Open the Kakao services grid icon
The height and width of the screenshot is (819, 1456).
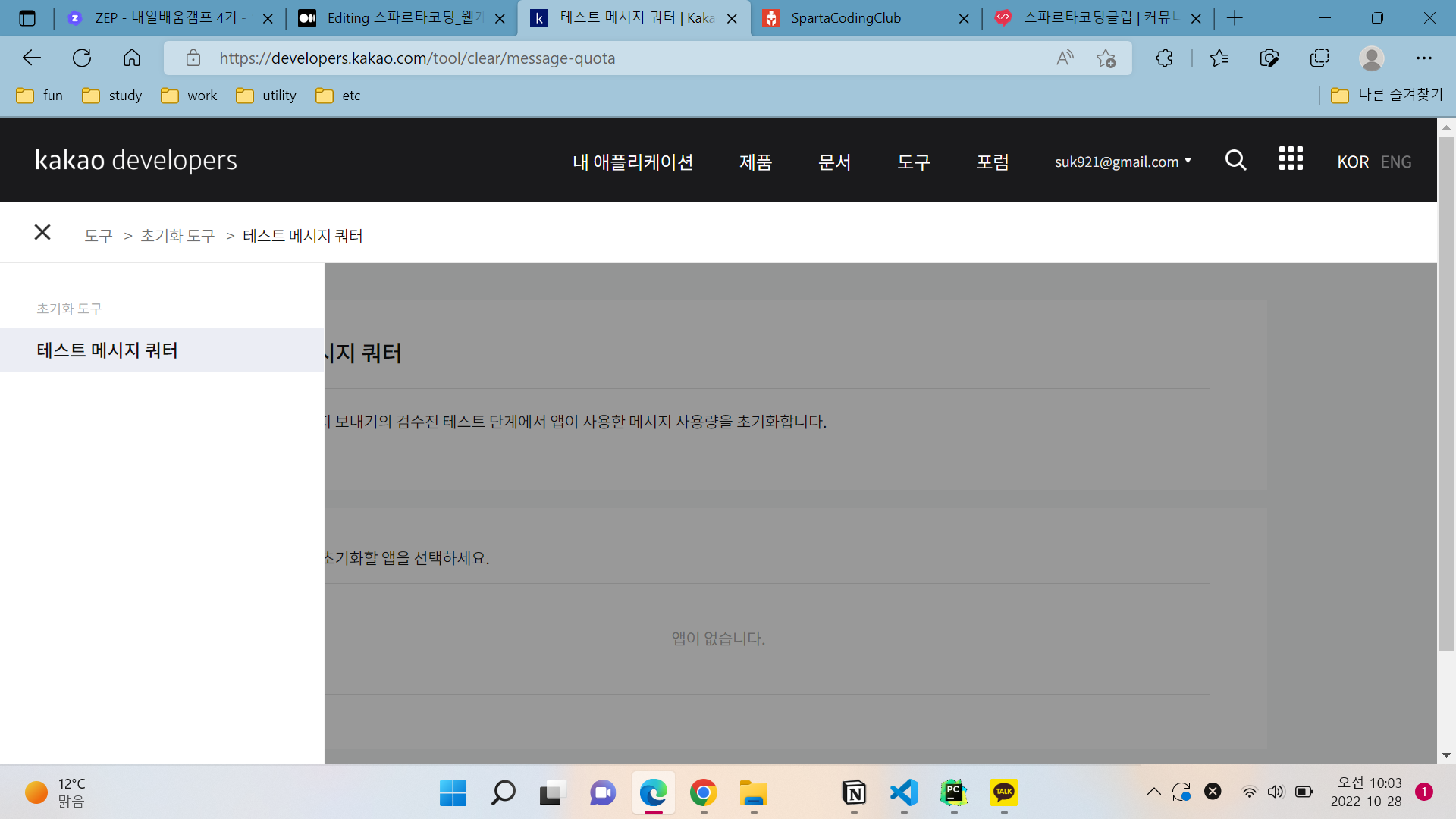pos(1291,158)
